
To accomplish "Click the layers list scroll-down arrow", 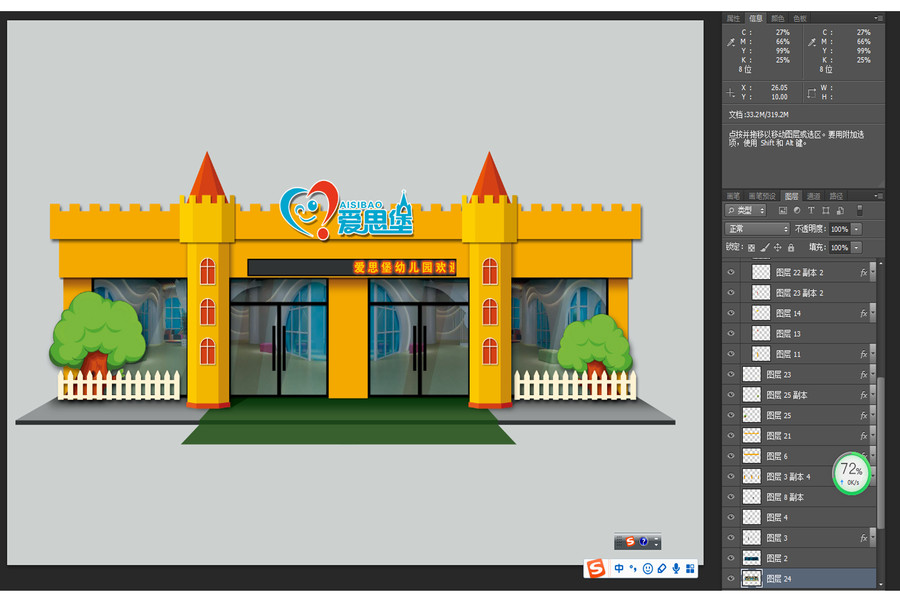I will [x=881, y=584].
